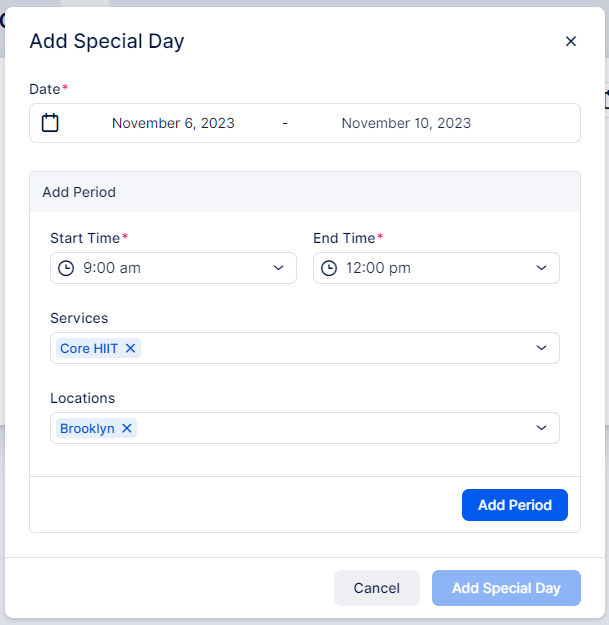Click empty area of Services field
The image size is (609, 625).
point(335,348)
